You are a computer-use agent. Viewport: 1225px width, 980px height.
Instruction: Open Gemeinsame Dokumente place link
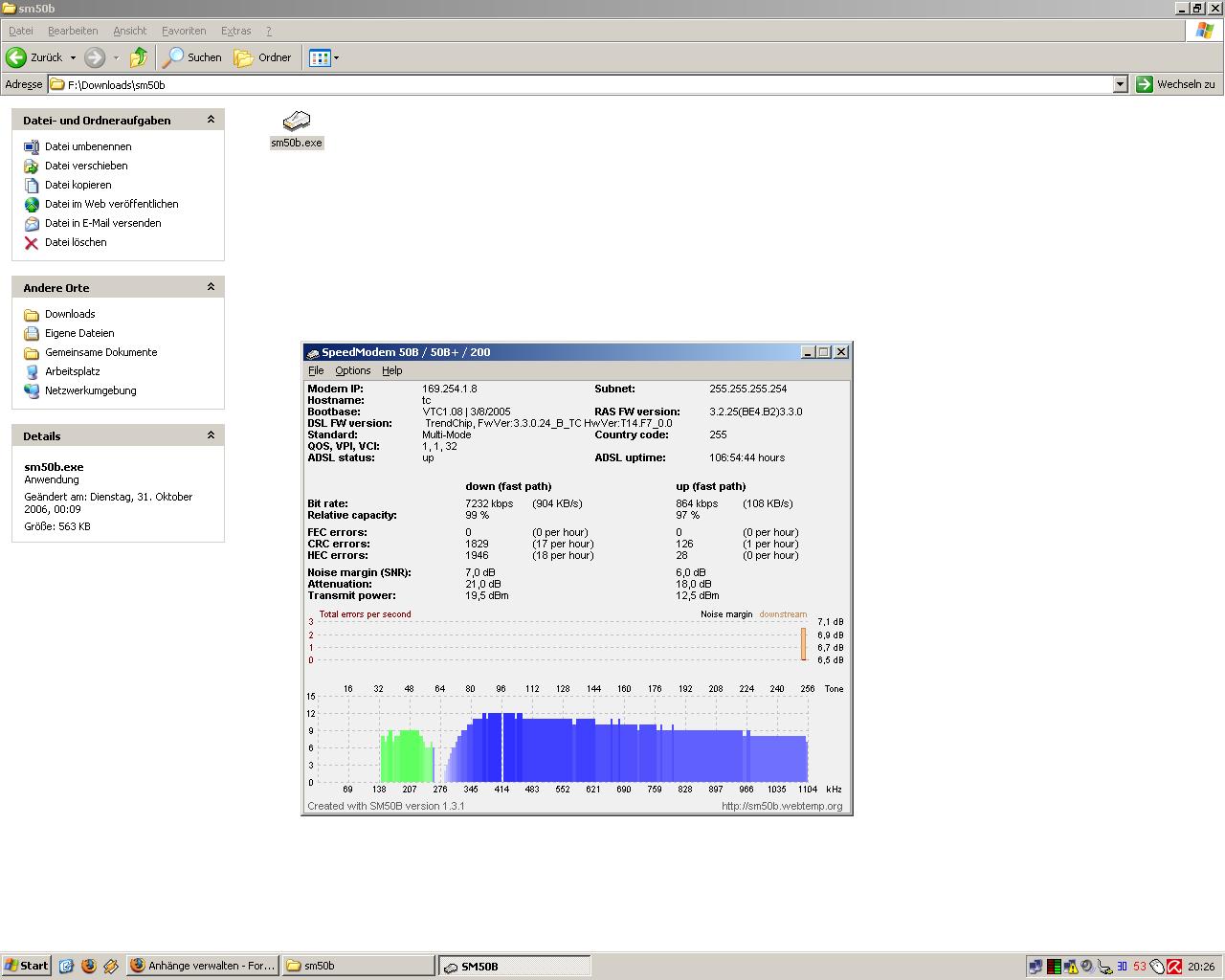100,352
